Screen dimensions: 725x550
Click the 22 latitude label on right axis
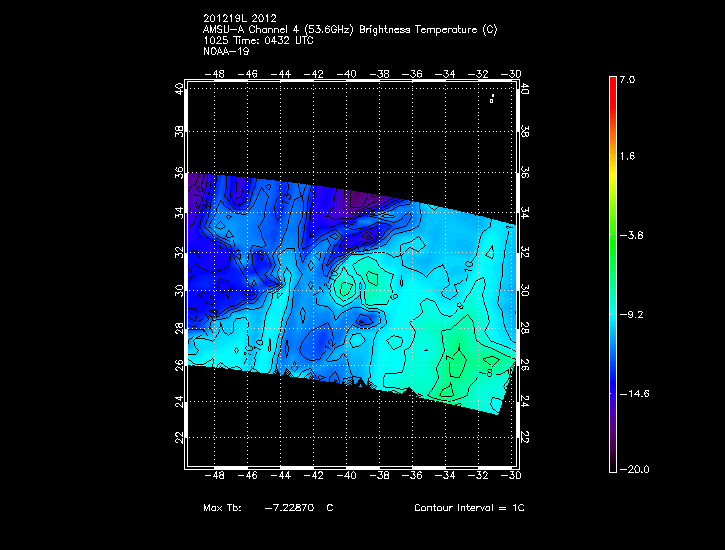pyautogui.click(x=525, y=438)
